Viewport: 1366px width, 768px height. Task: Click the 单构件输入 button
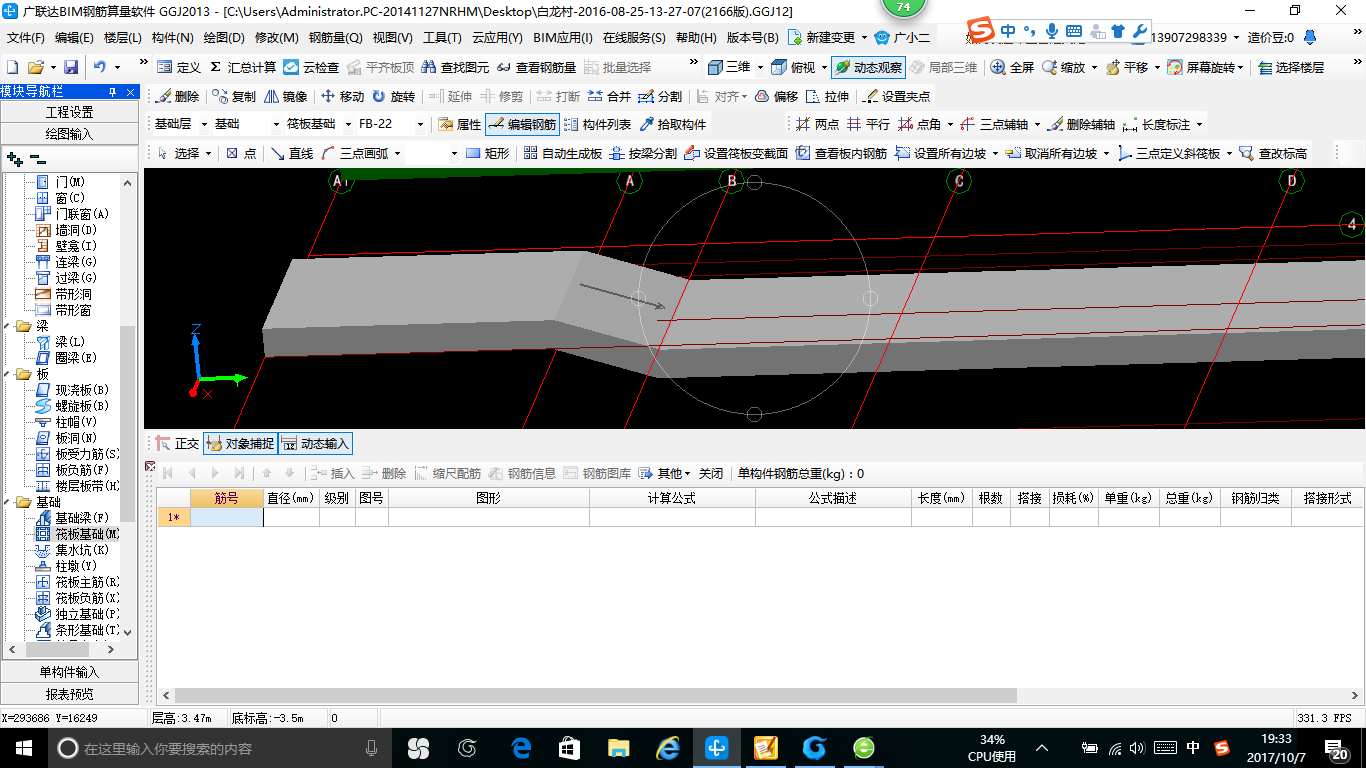pyautogui.click(x=70, y=672)
